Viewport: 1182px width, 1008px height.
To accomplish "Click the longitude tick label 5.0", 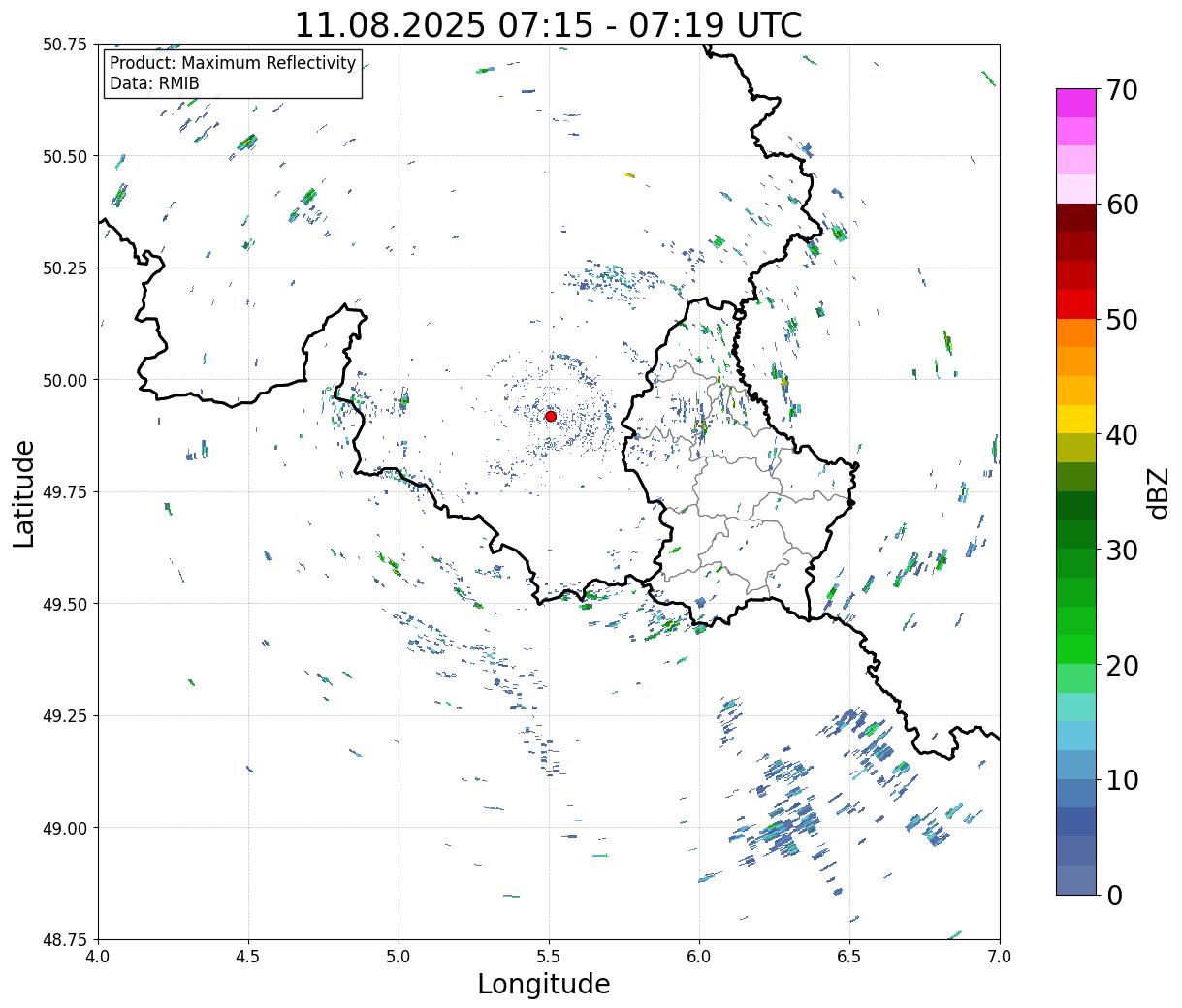I will 399,957.
